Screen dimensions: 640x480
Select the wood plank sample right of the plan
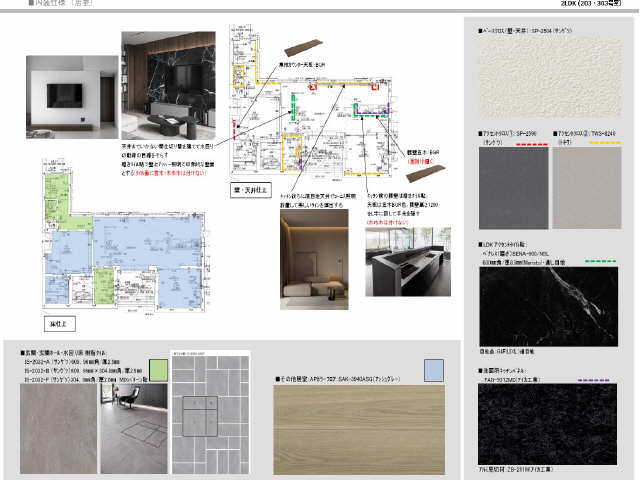coord(426,173)
